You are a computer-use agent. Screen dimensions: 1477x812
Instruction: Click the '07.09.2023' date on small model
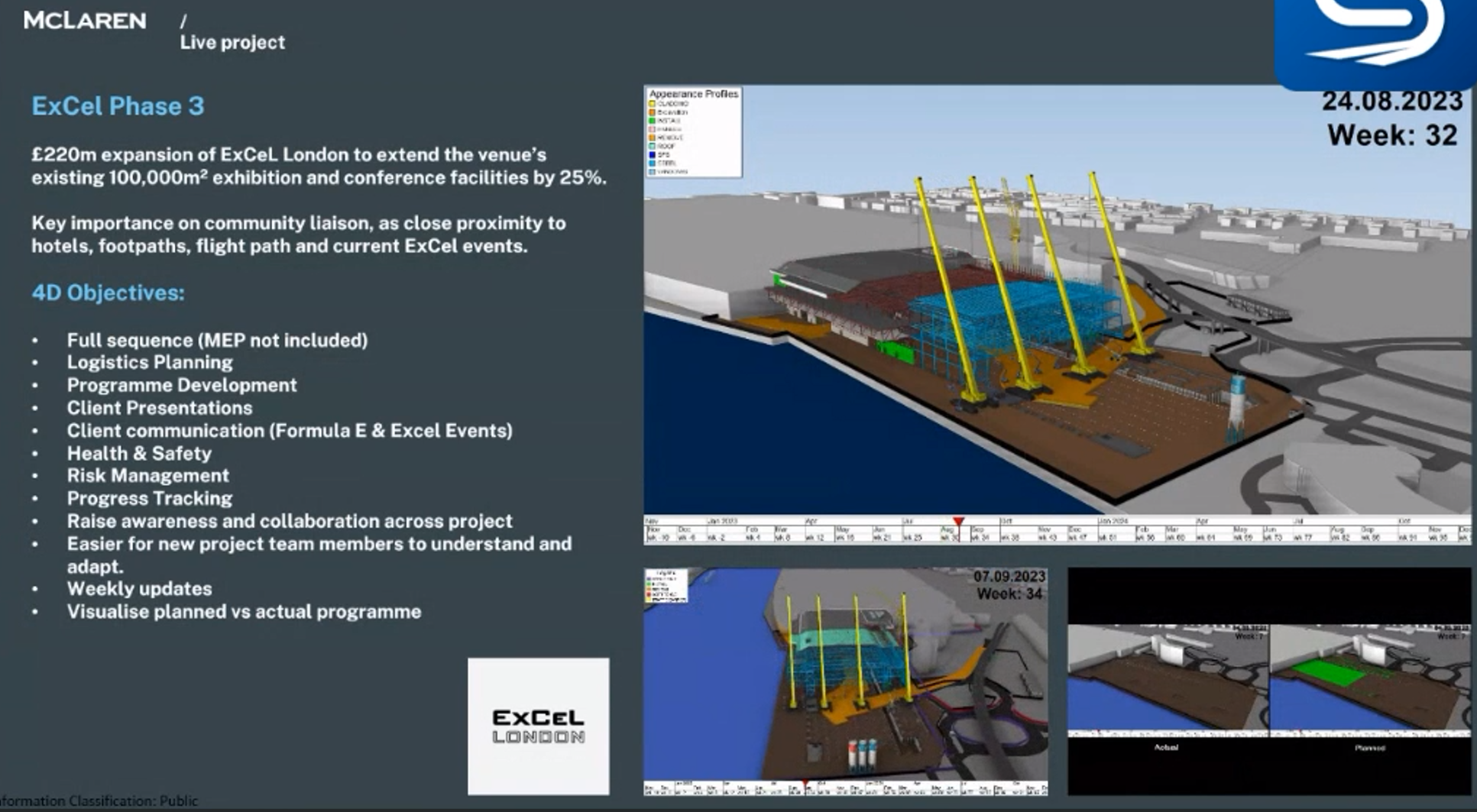pos(1009,577)
